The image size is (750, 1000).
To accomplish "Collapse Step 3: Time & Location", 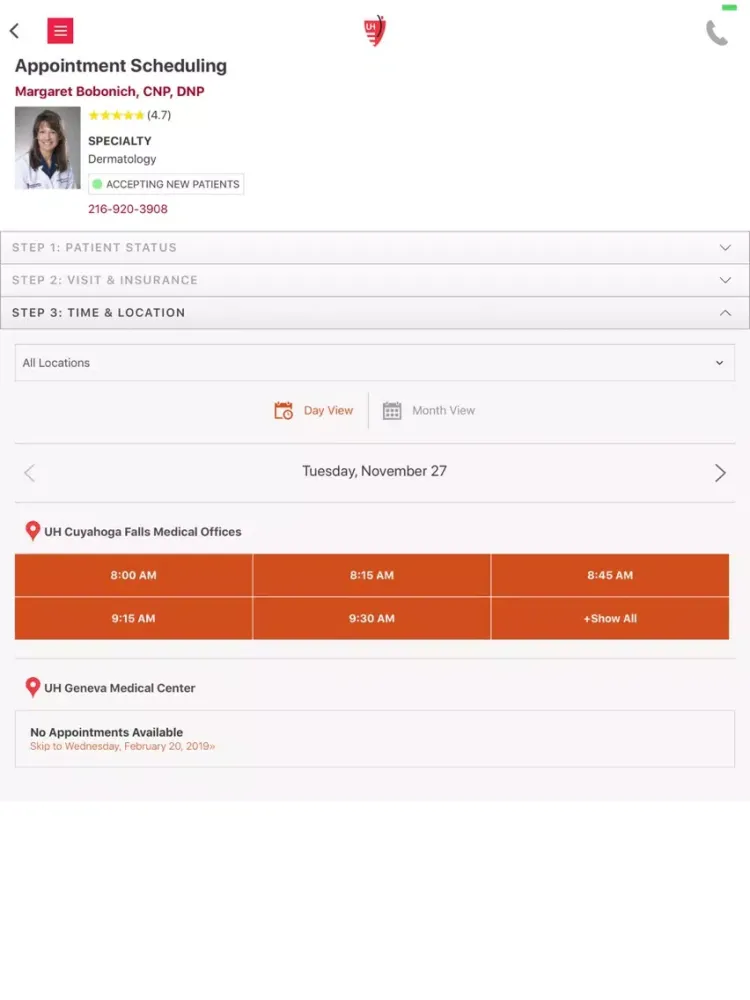I will 375,312.
